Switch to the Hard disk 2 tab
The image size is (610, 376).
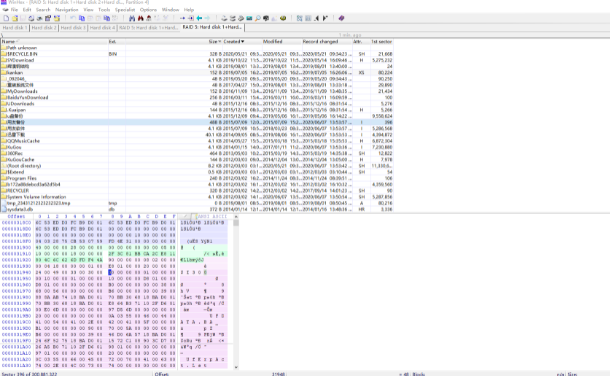[x=44, y=28]
